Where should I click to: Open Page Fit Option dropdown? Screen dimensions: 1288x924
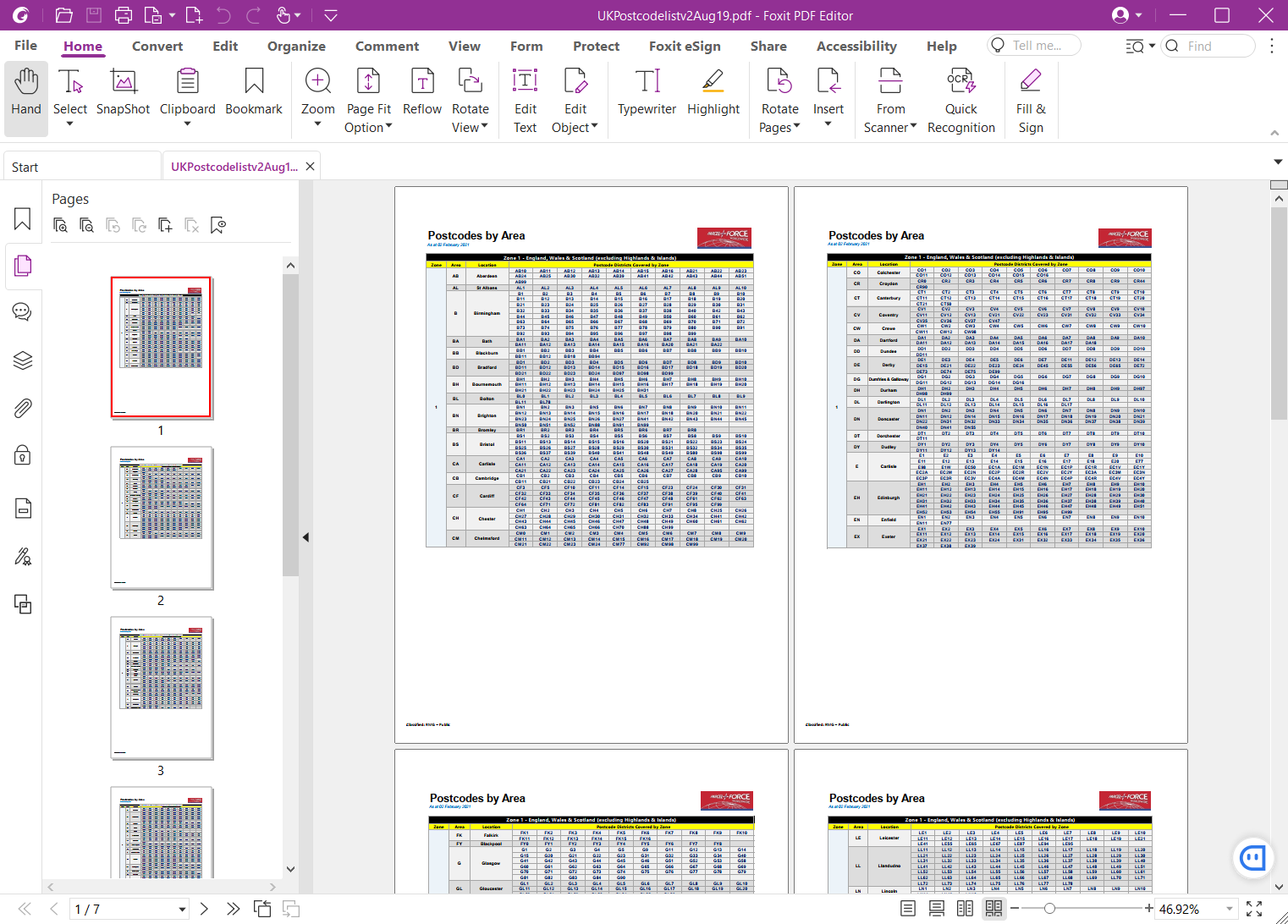(389, 127)
